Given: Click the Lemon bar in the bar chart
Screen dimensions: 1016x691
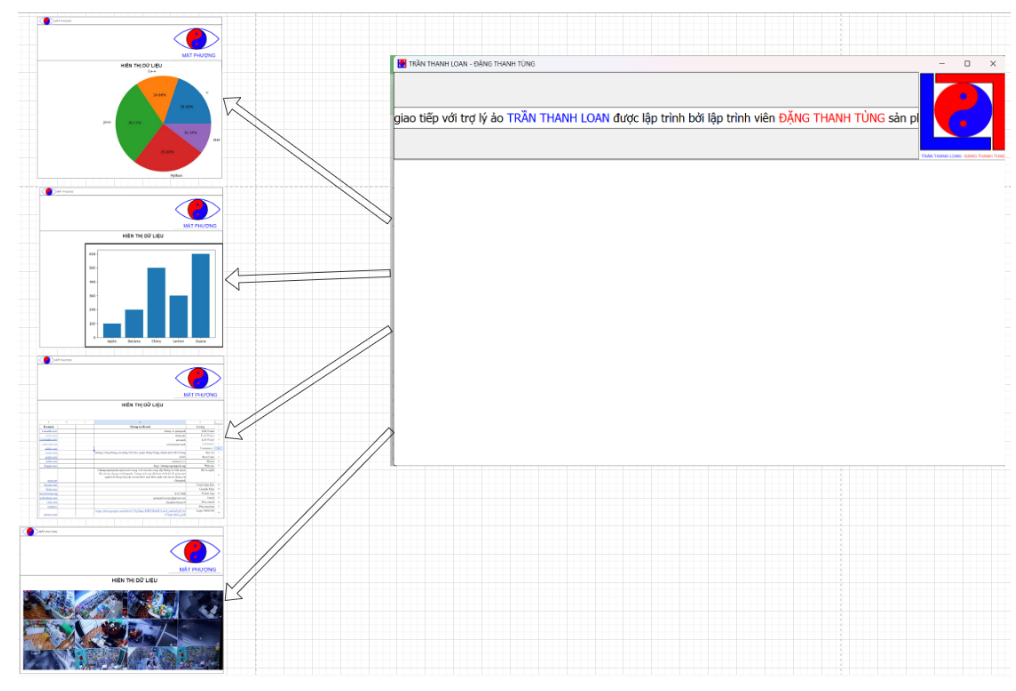Looking at the screenshot, I should (179, 316).
